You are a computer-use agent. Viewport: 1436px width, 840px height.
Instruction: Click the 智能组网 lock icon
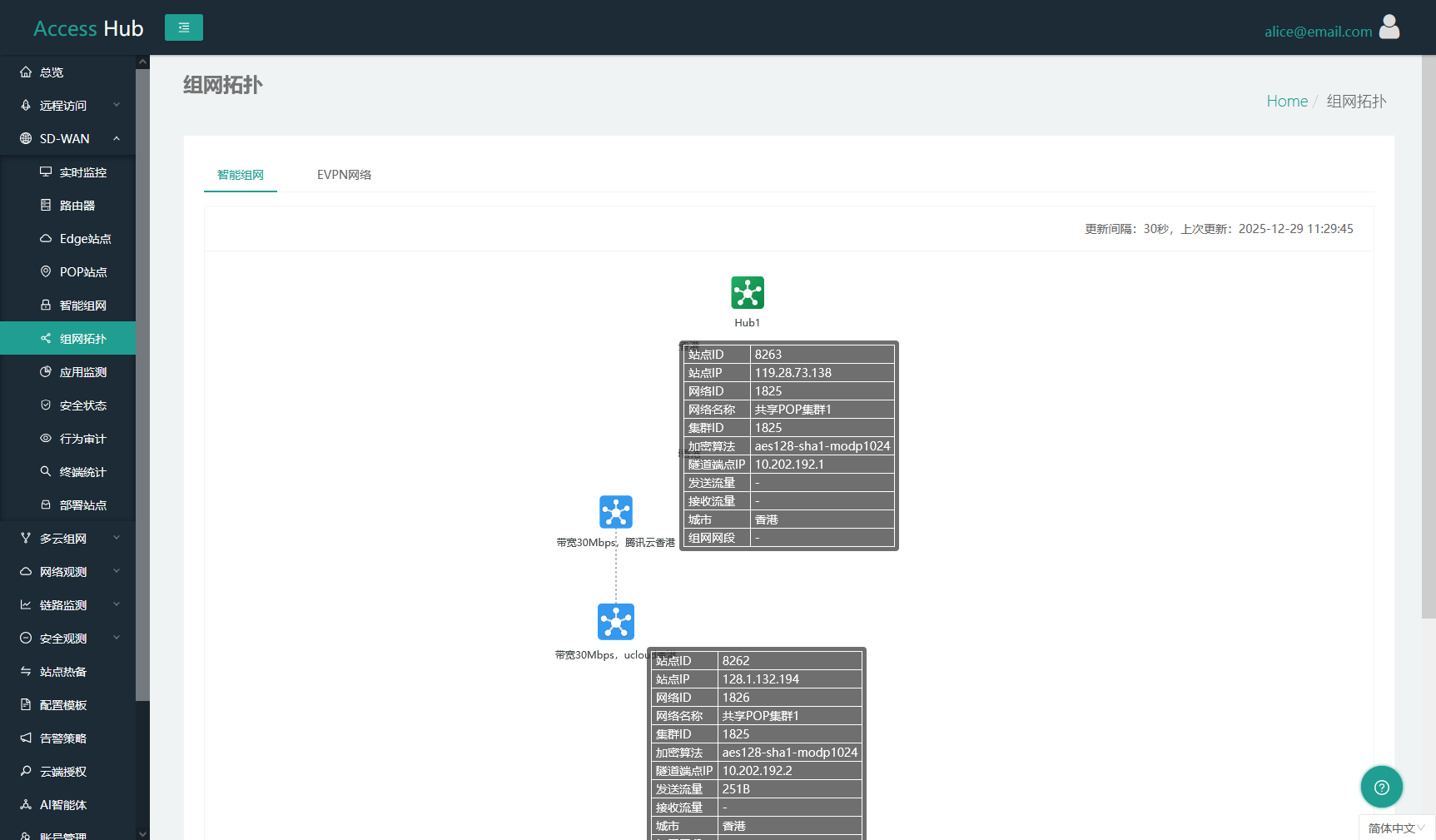46,306
